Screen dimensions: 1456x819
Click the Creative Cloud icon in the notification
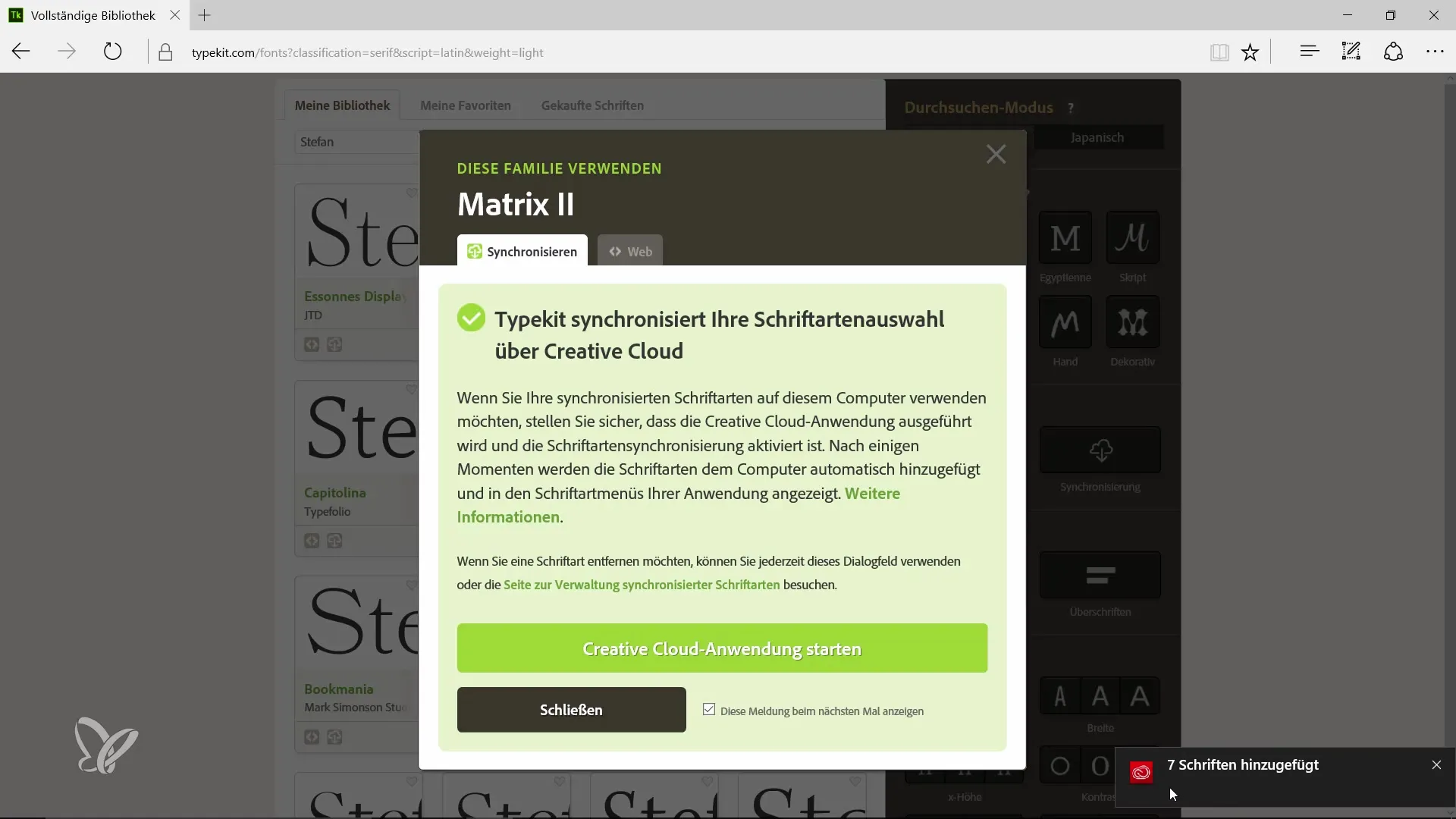1141,773
